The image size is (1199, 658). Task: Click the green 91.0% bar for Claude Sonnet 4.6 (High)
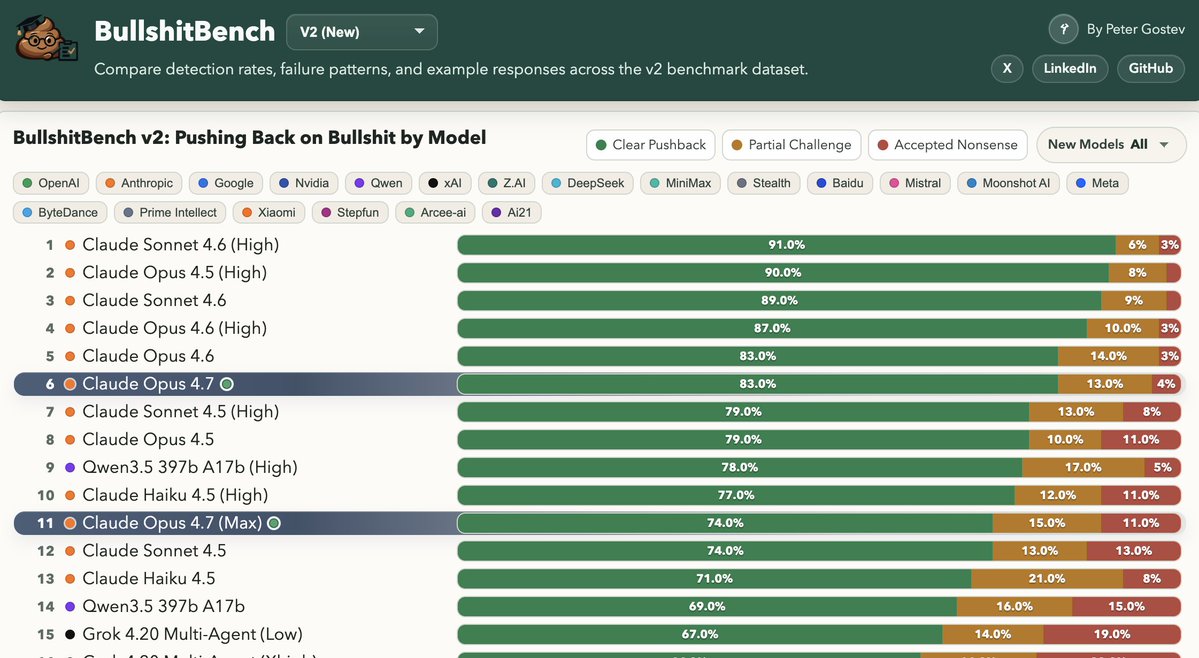pyautogui.click(x=786, y=245)
